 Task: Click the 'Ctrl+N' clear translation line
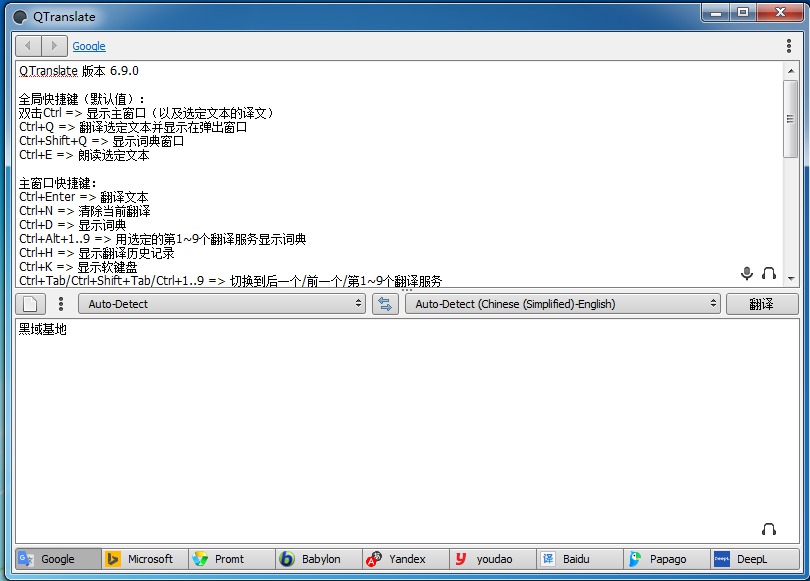[85, 211]
